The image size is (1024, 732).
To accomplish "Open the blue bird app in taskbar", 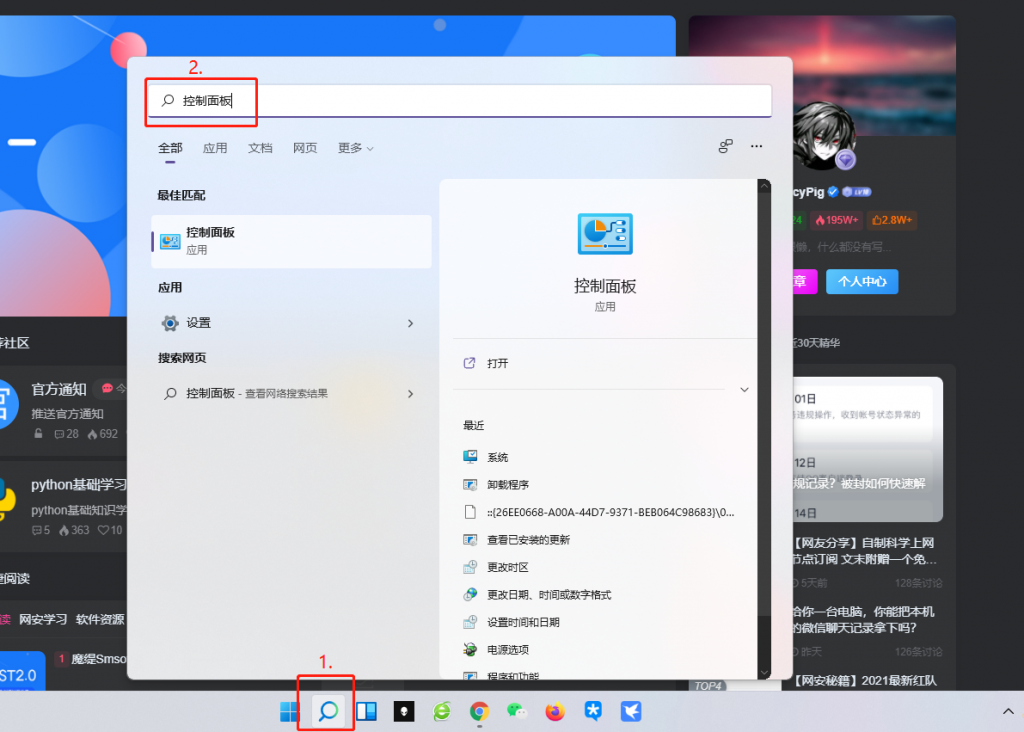I will click(x=631, y=711).
